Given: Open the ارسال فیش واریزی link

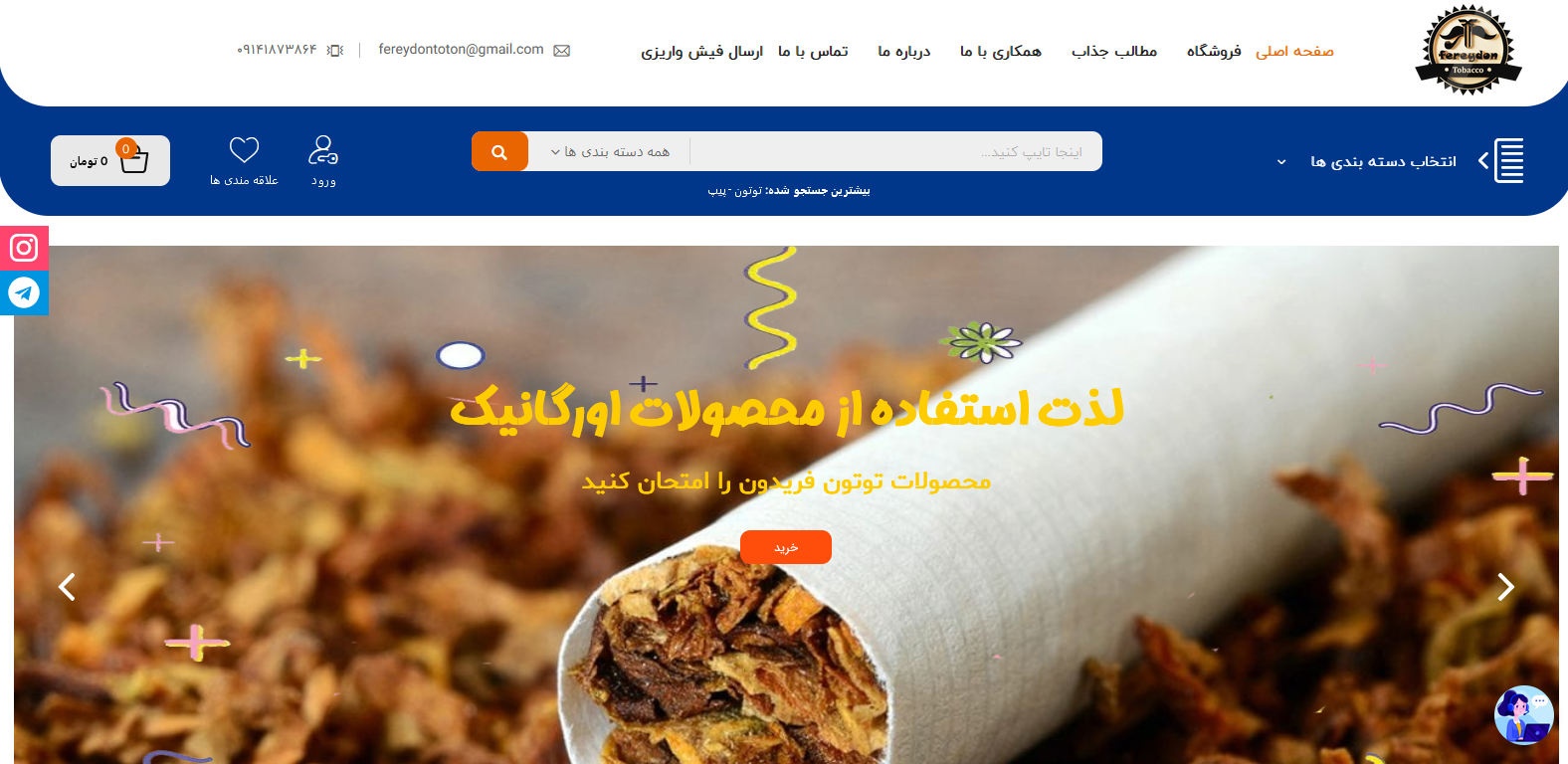Looking at the screenshot, I should click(x=701, y=51).
